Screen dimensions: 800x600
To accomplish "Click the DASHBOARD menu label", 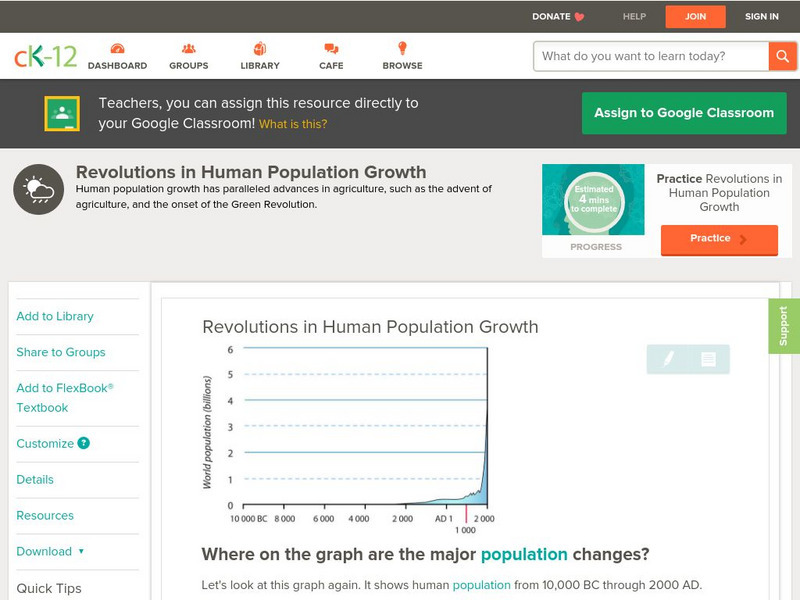I will pos(117,65).
